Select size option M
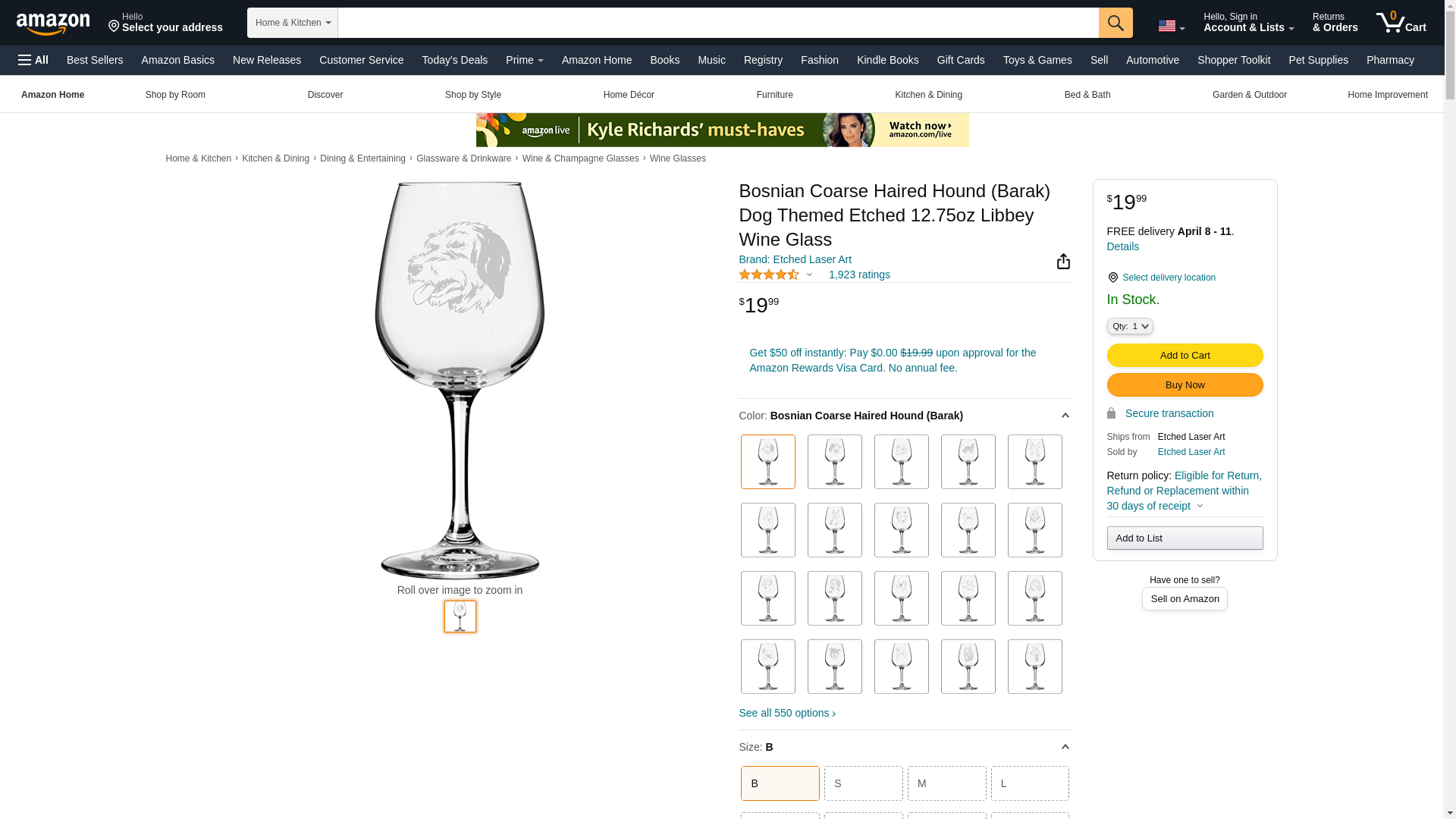This screenshot has width=1456, height=819. 946,783
